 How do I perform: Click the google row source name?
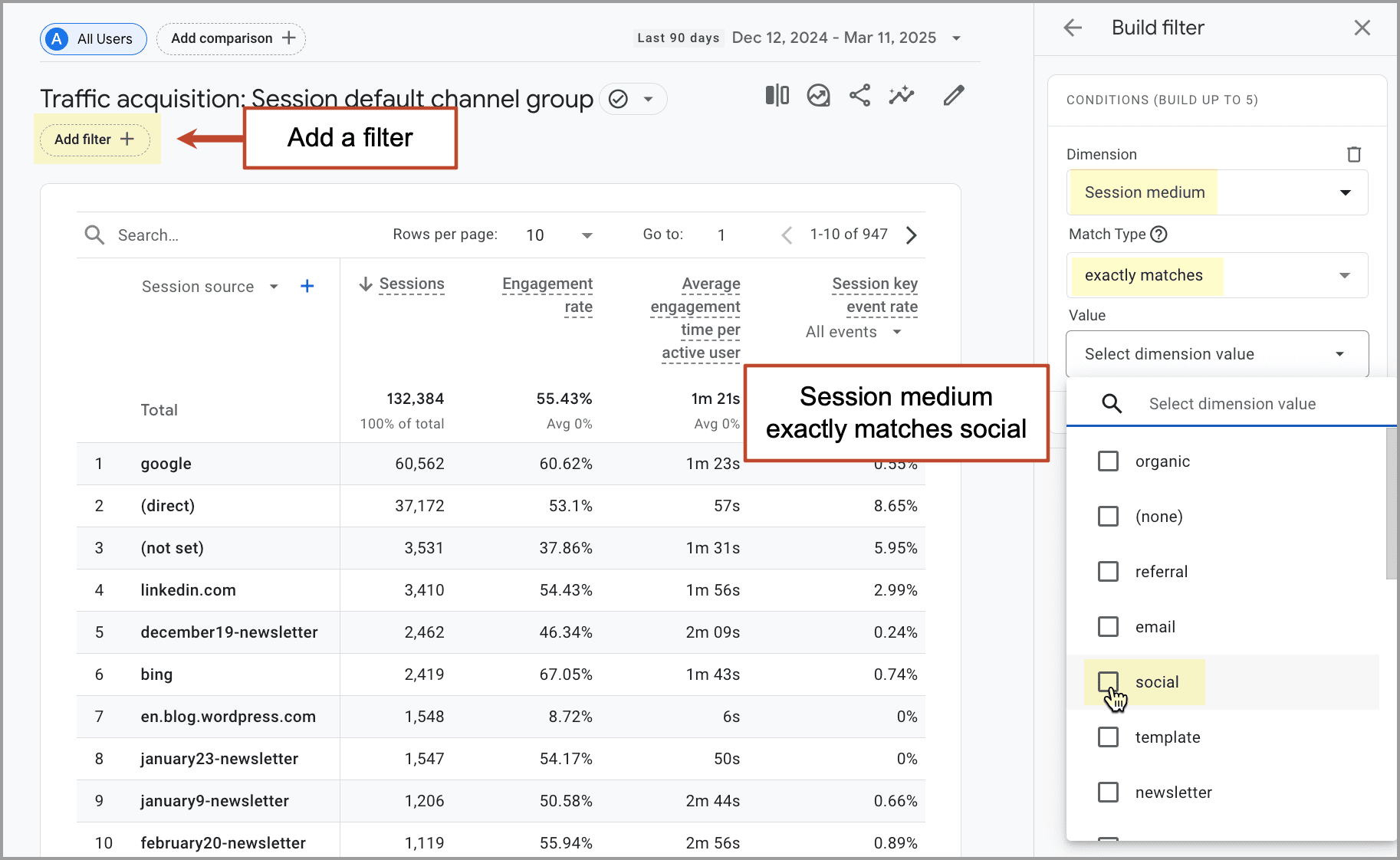[166, 464]
